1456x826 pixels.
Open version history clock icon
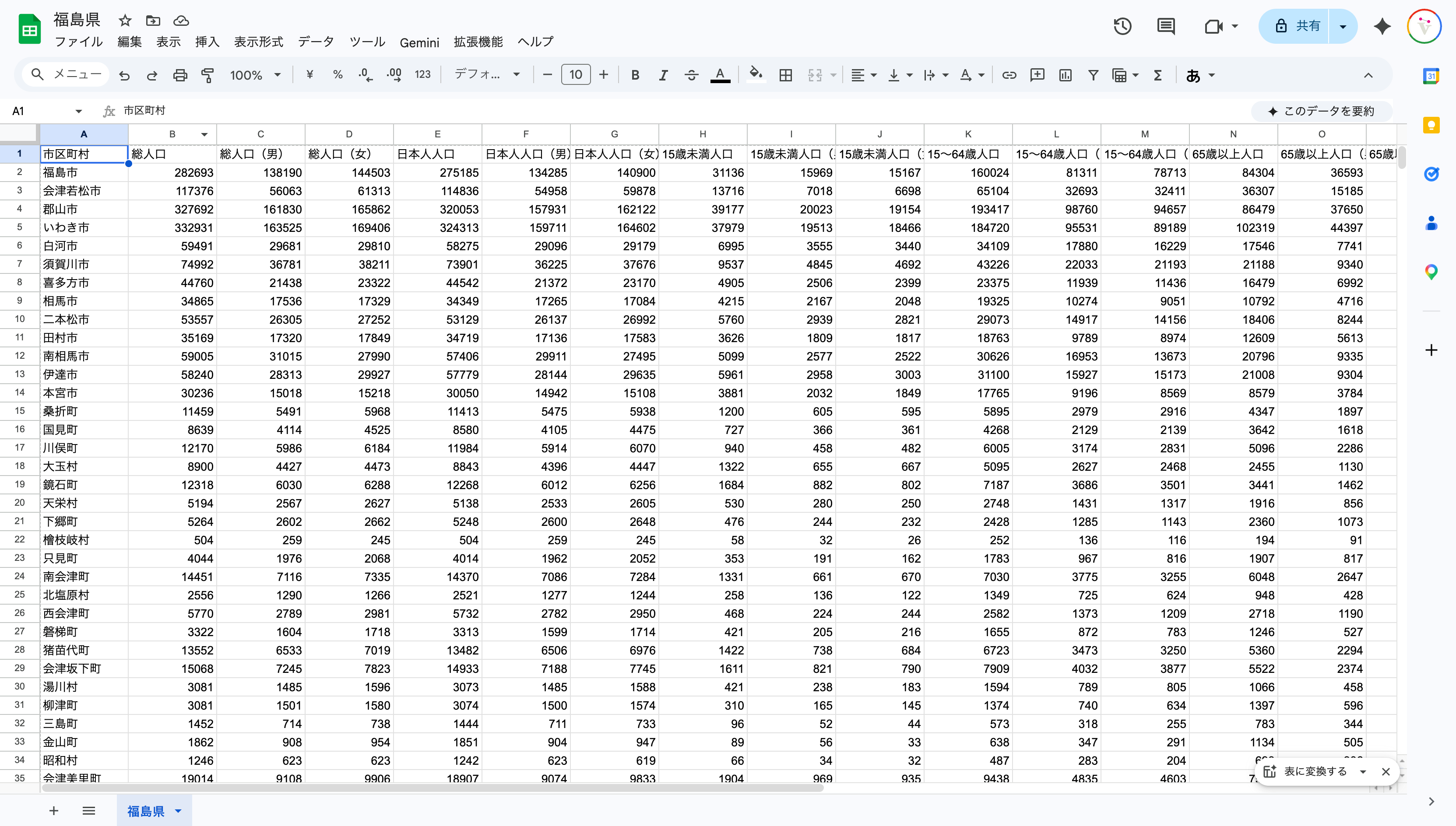tap(1122, 26)
